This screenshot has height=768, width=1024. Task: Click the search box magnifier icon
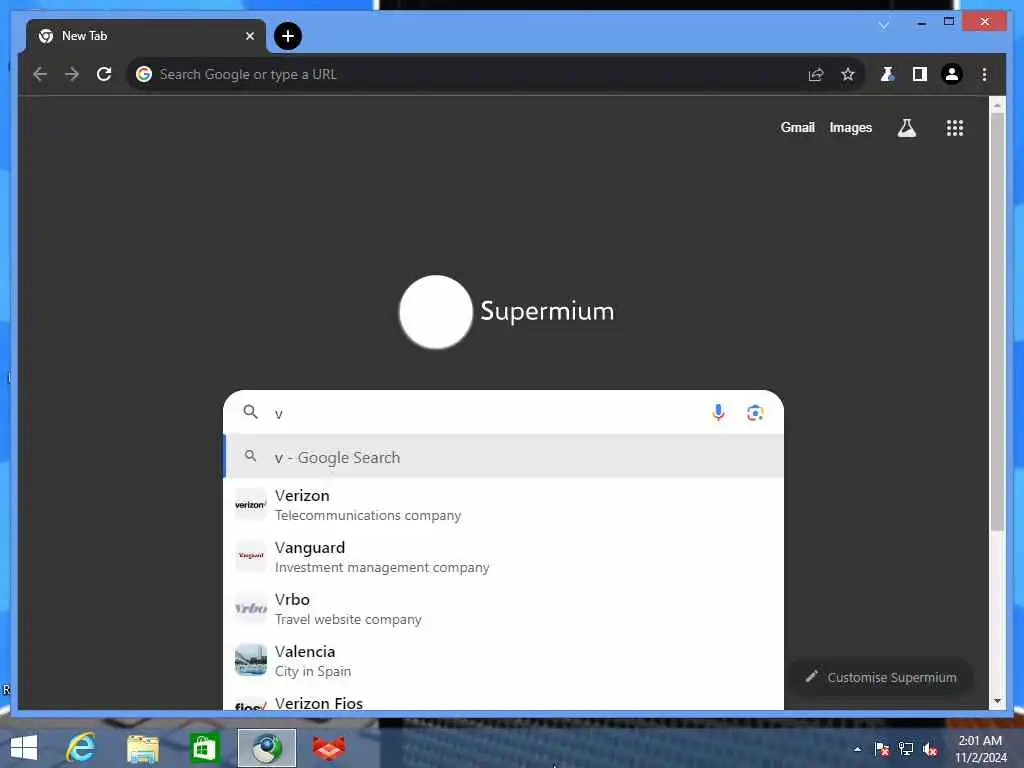coord(250,412)
